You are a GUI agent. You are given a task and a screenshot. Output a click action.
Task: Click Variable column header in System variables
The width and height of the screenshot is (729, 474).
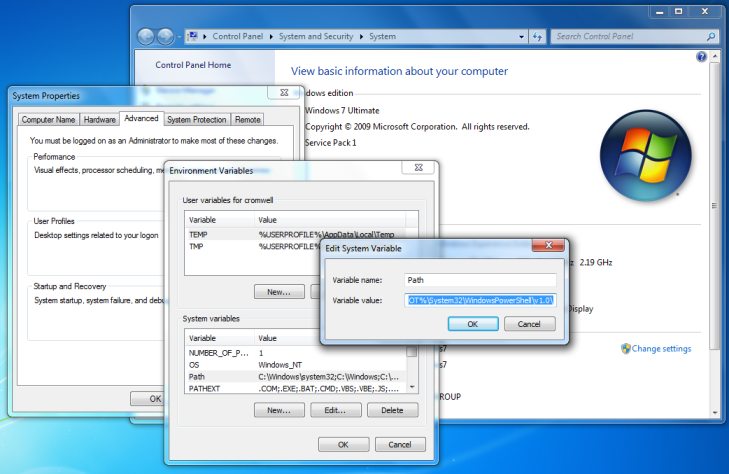pos(220,338)
